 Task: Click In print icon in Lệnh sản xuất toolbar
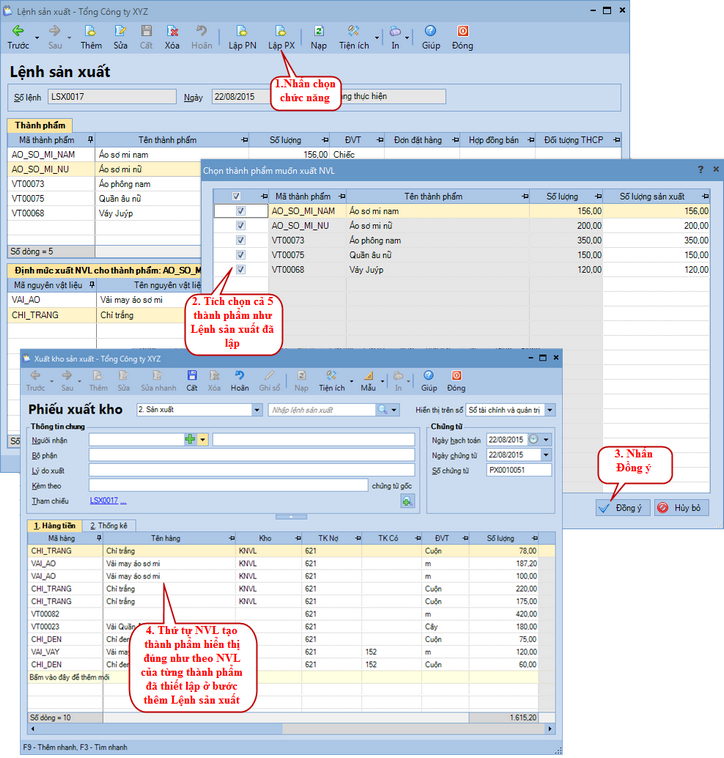395,31
